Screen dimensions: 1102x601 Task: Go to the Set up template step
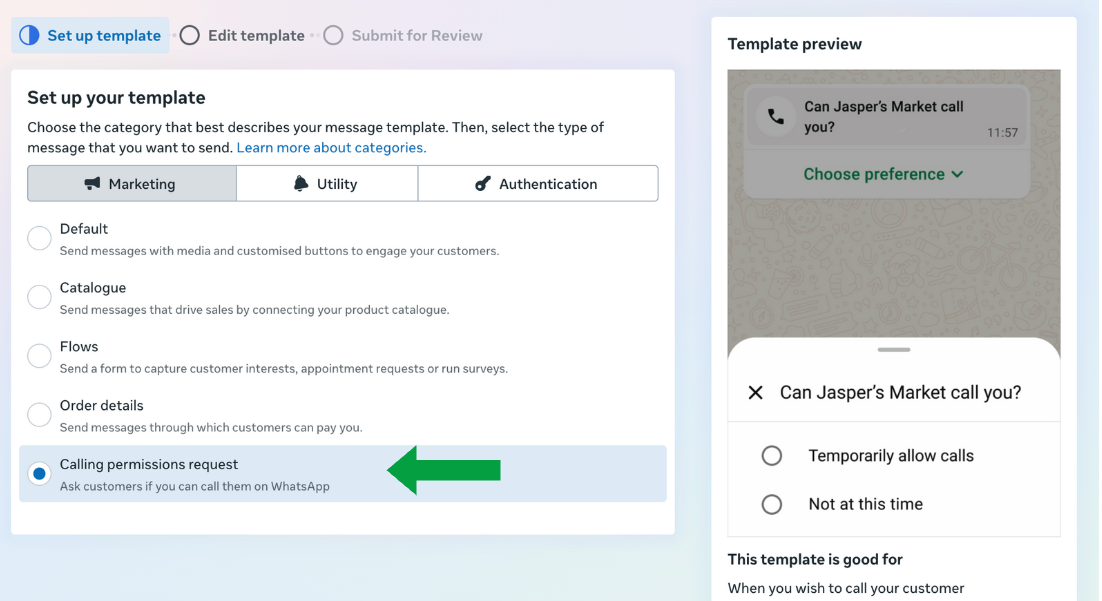90,35
